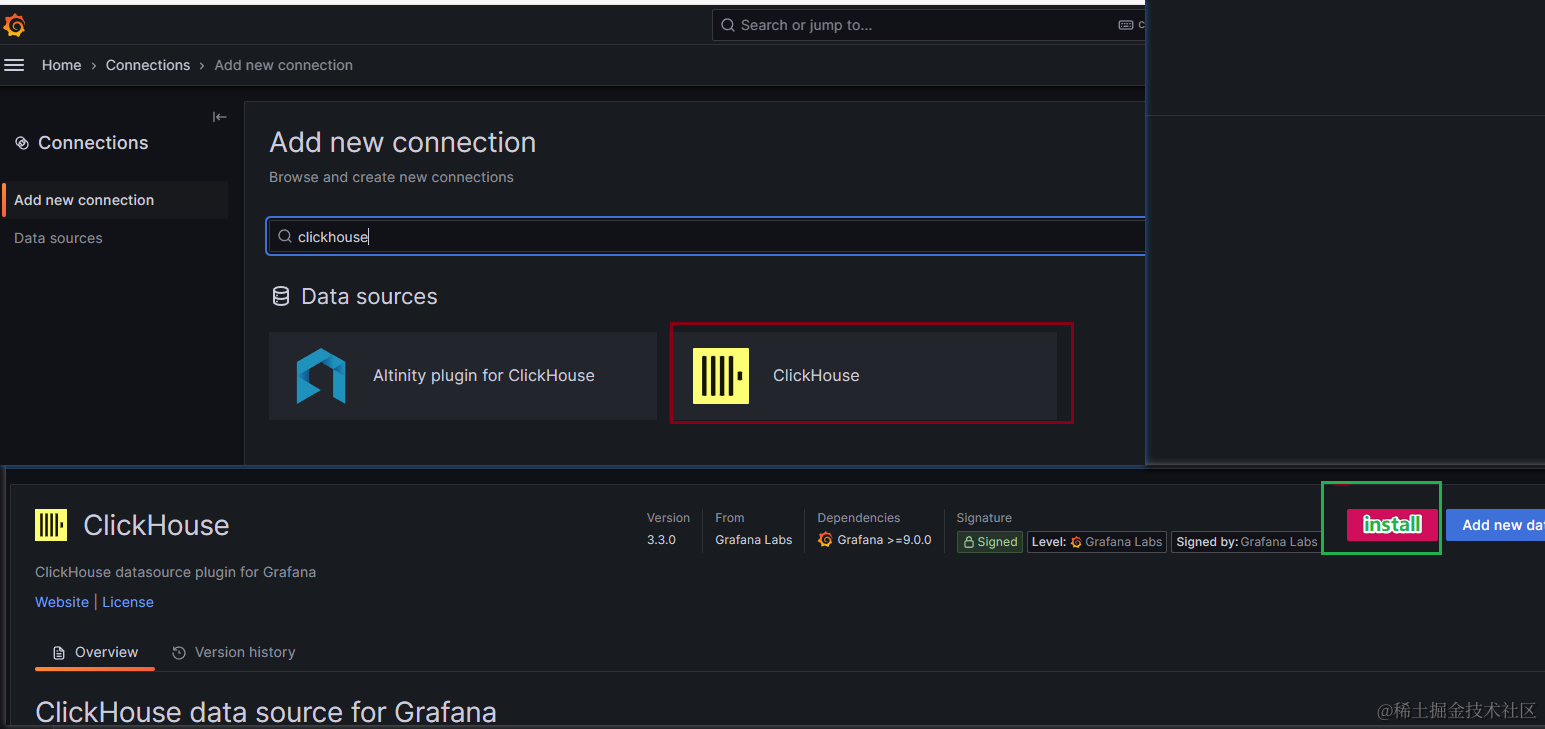Collapse the Connections sidebar panel
Viewport: 1545px width, 729px height.
tap(220, 117)
